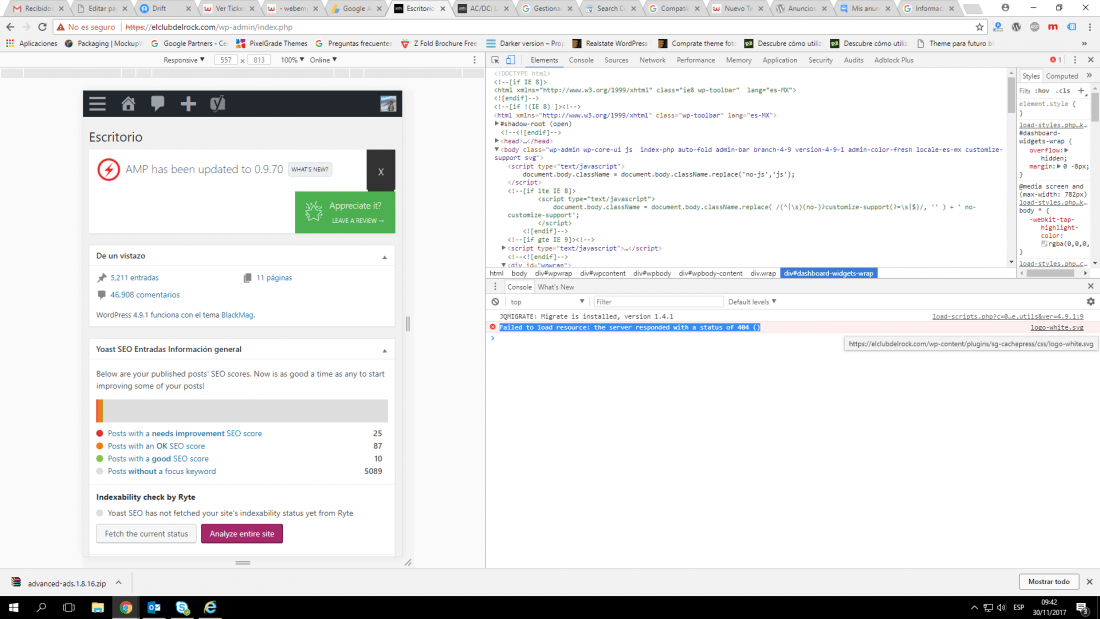Collapse the 'De un vistazo' widget
The image size is (1100, 619).
pos(384,257)
